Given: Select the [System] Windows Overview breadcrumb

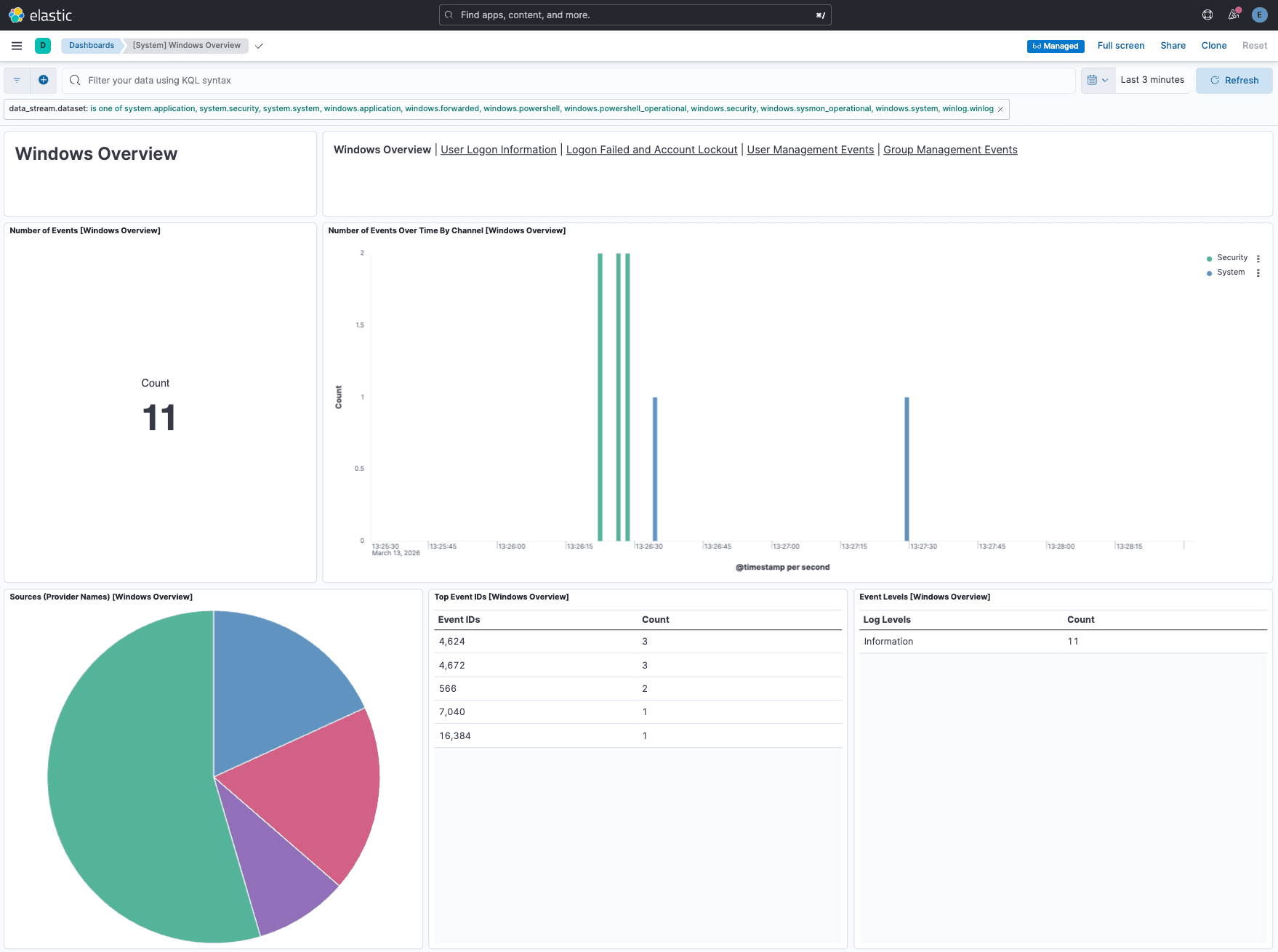Looking at the screenshot, I should pos(186,45).
